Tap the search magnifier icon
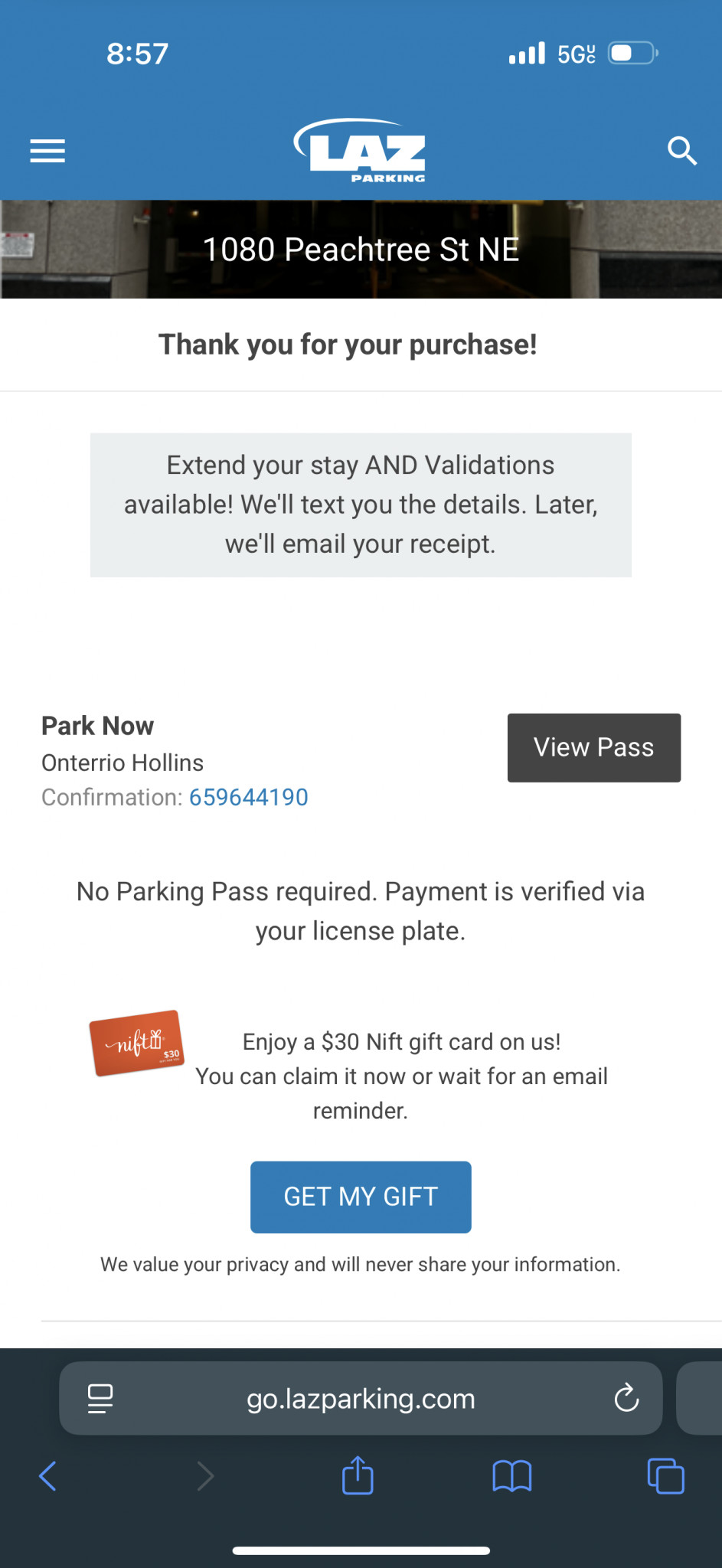Viewport: 722px width, 1568px height. click(681, 151)
